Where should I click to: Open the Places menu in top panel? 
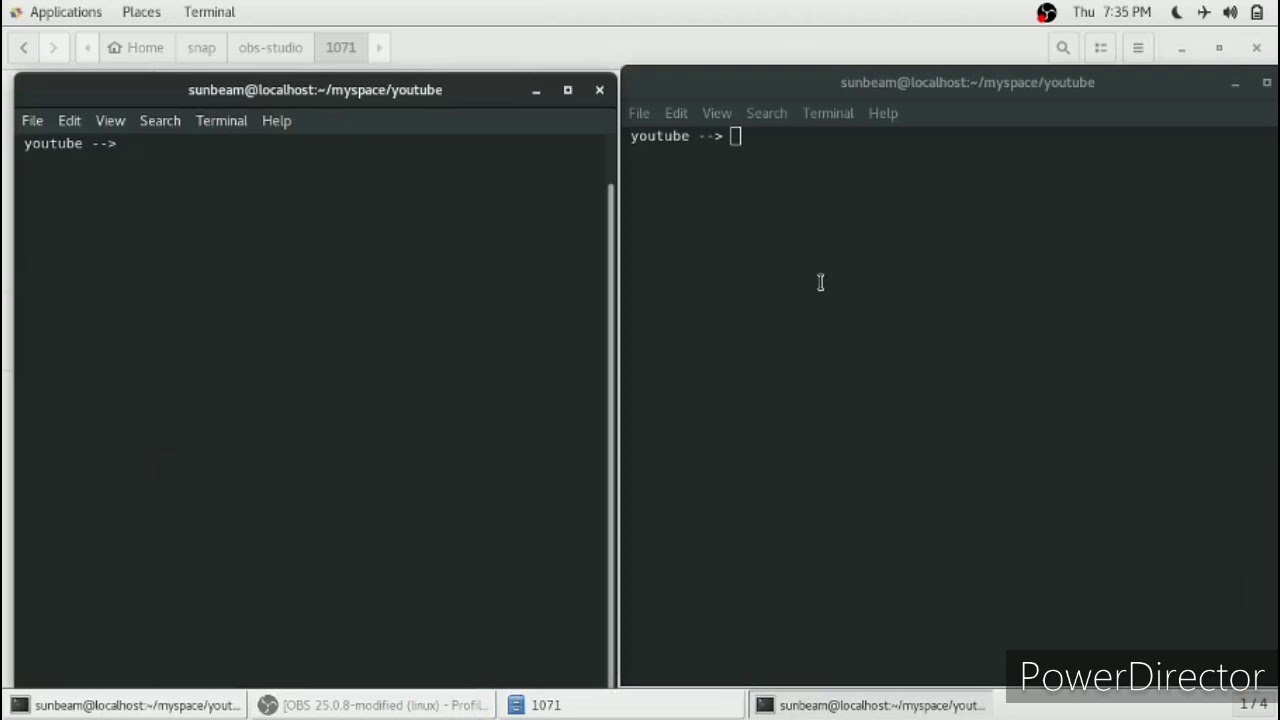click(x=141, y=12)
